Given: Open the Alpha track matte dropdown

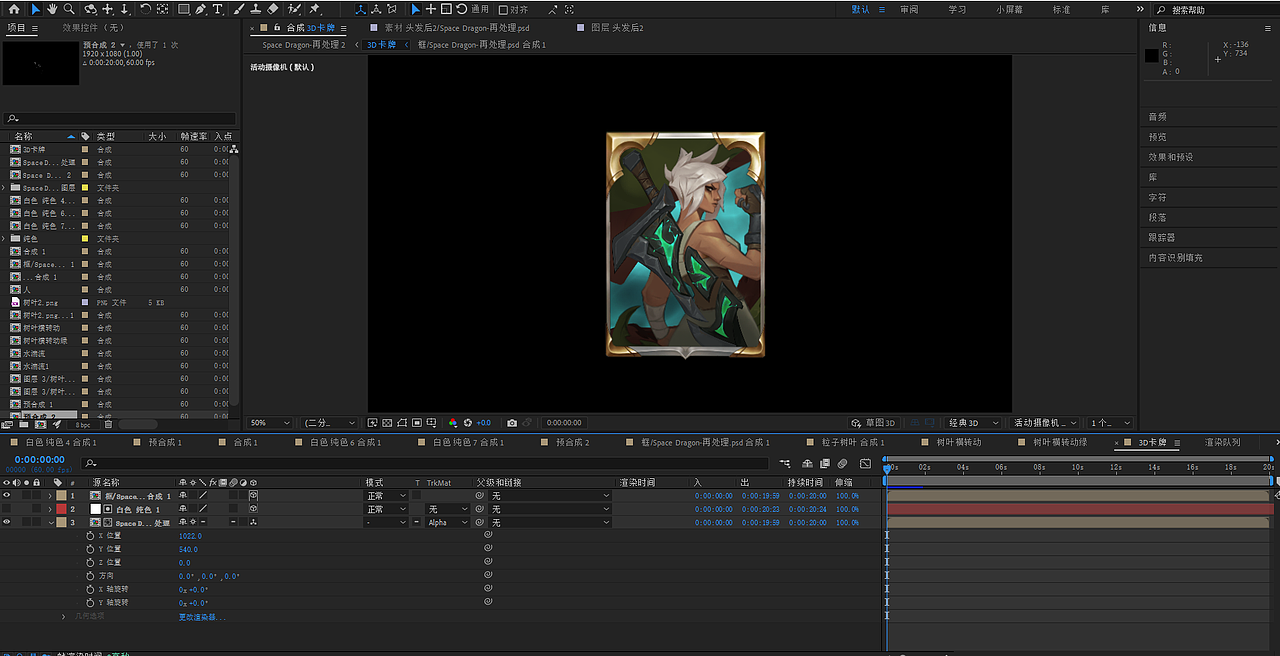Looking at the screenshot, I should [447, 523].
